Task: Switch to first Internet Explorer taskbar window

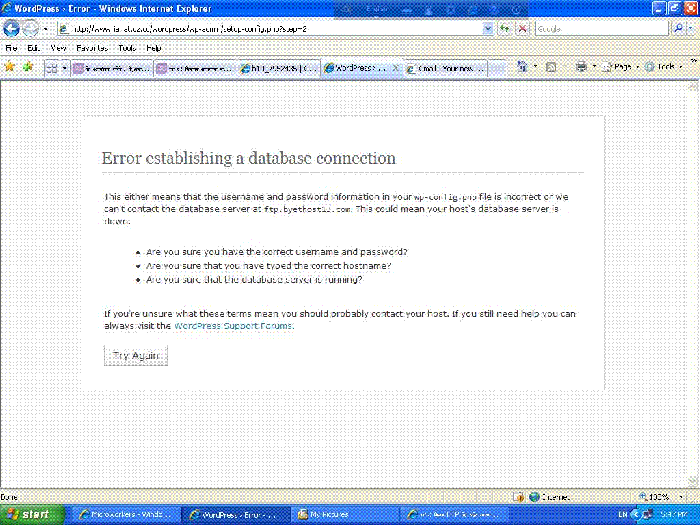Action: click(x=125, y=515)
